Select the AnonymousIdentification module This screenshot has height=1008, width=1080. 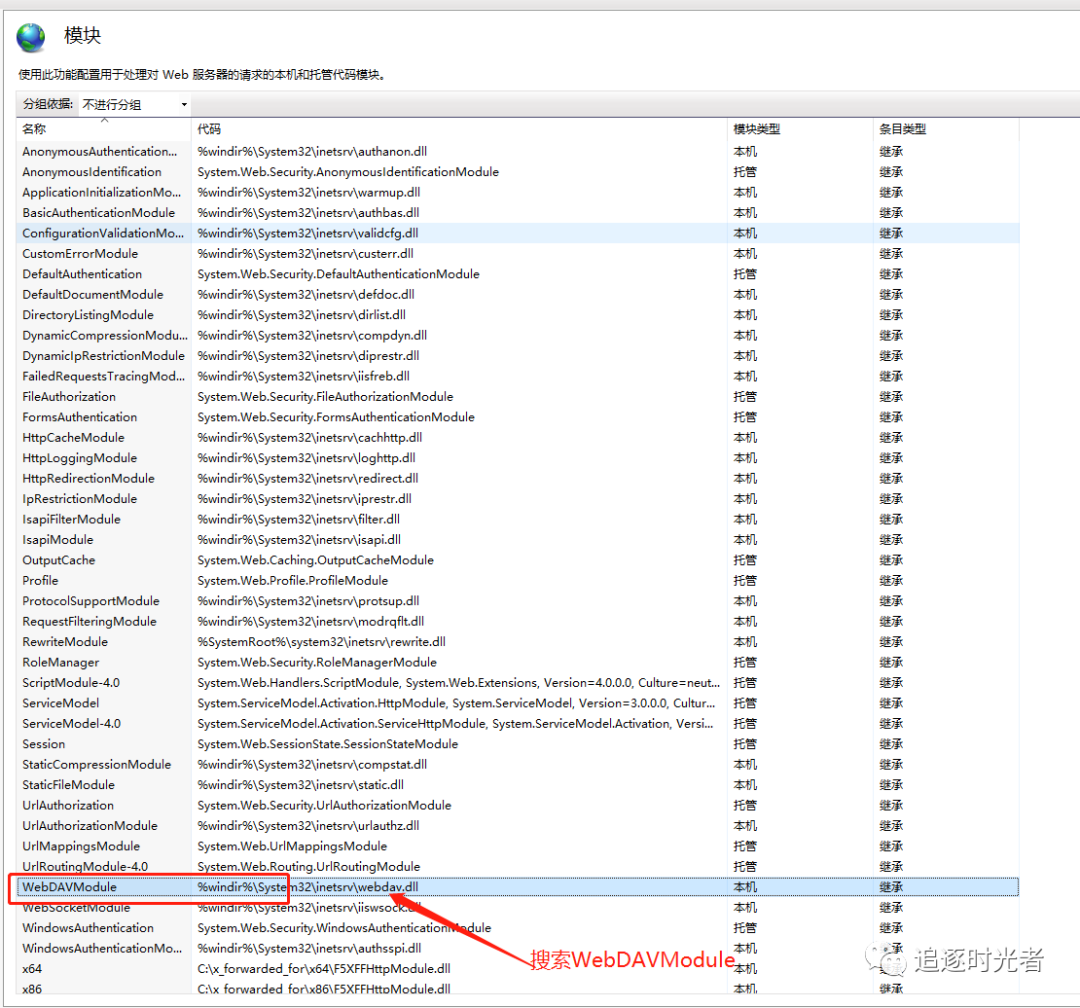(92, 172)
